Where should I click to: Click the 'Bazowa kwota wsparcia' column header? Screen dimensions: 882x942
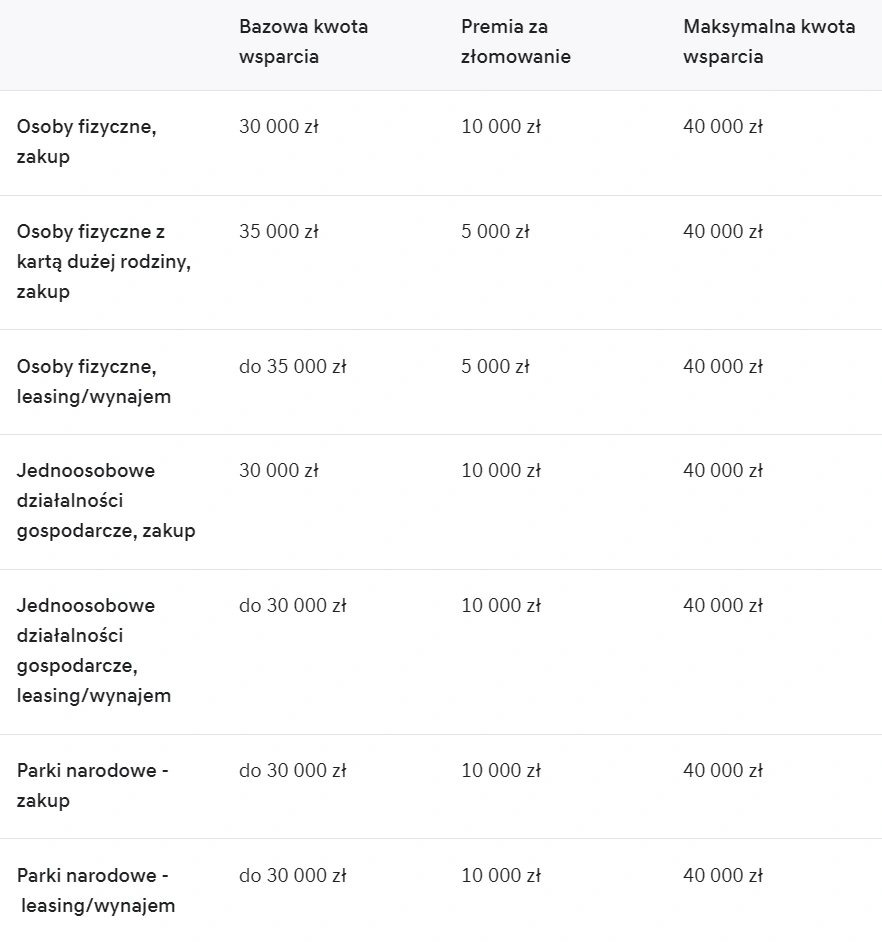tap(303, 42)
